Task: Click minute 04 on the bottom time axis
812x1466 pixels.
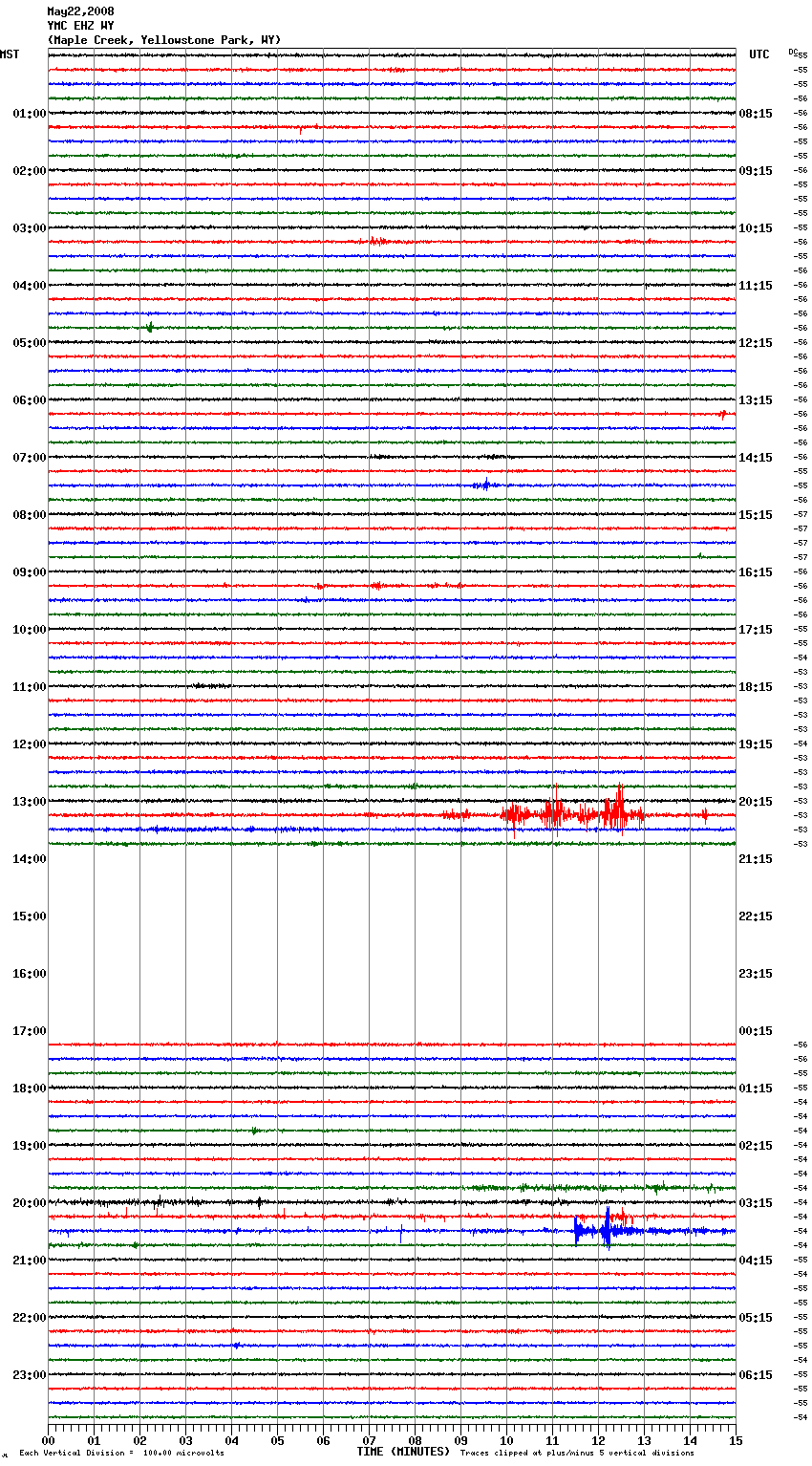Action: tap(231, 1440)
